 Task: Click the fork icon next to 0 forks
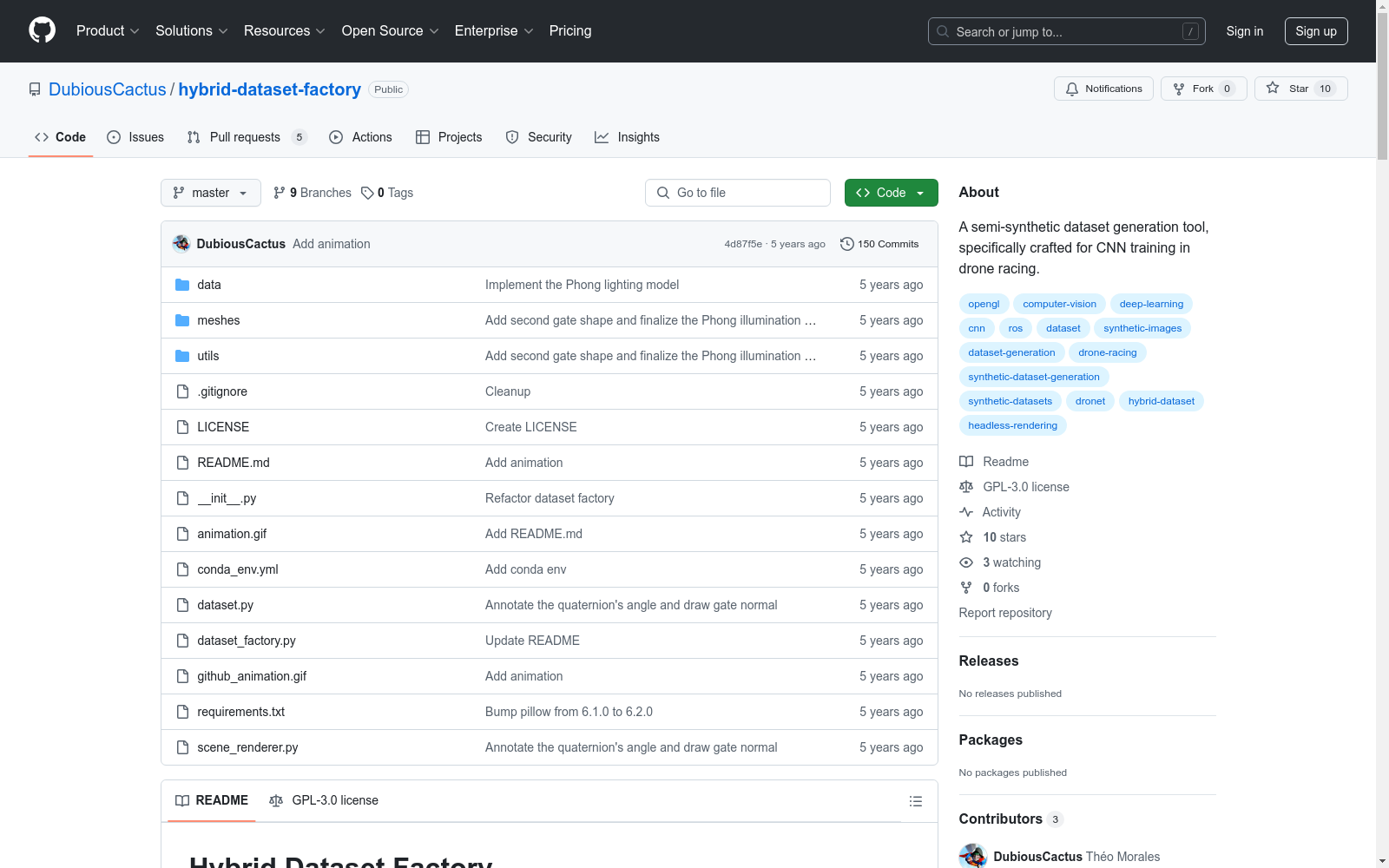[966, 588]
